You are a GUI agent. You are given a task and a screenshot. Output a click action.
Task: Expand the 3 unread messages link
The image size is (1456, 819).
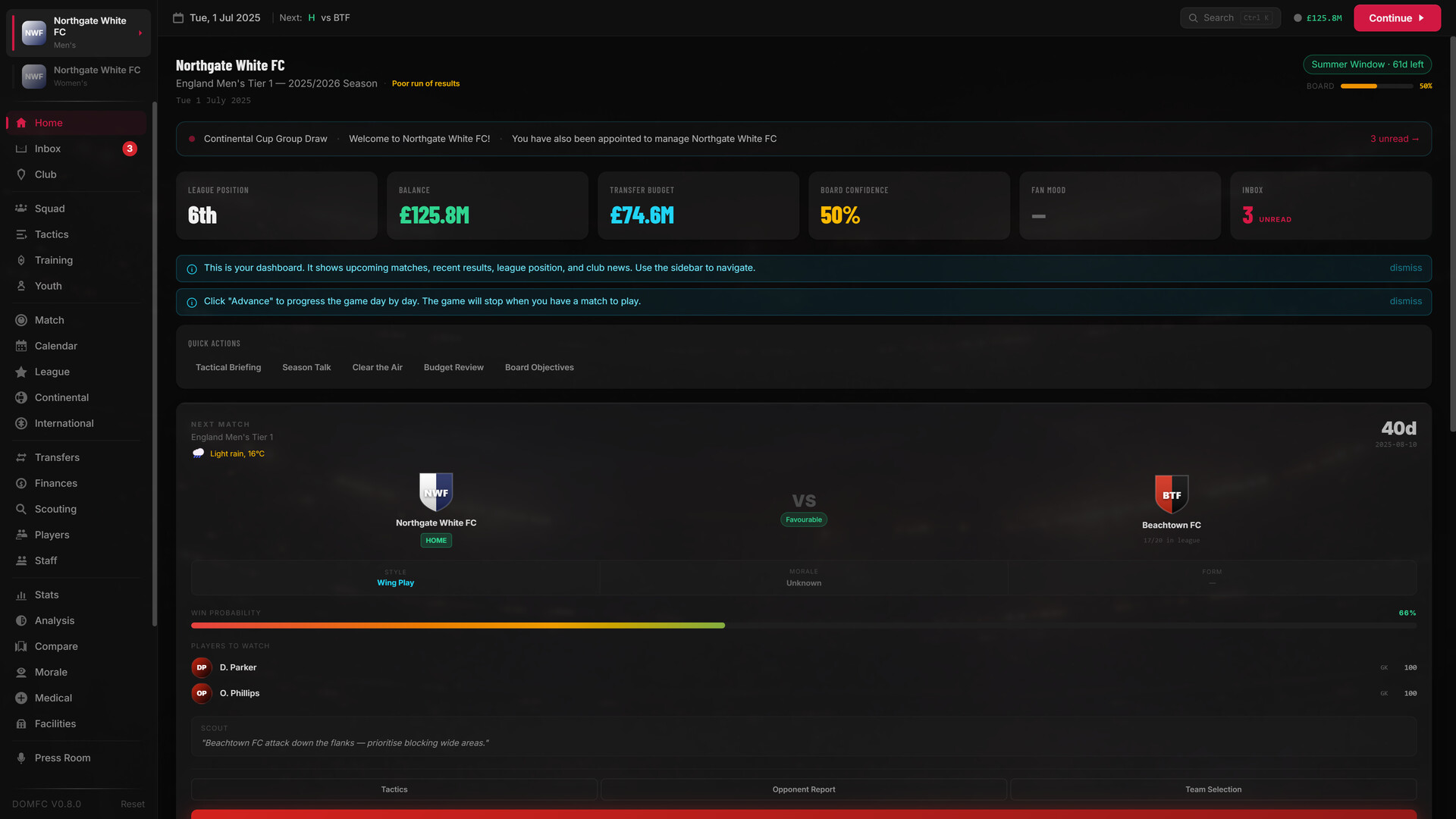tap(1395, 139)
